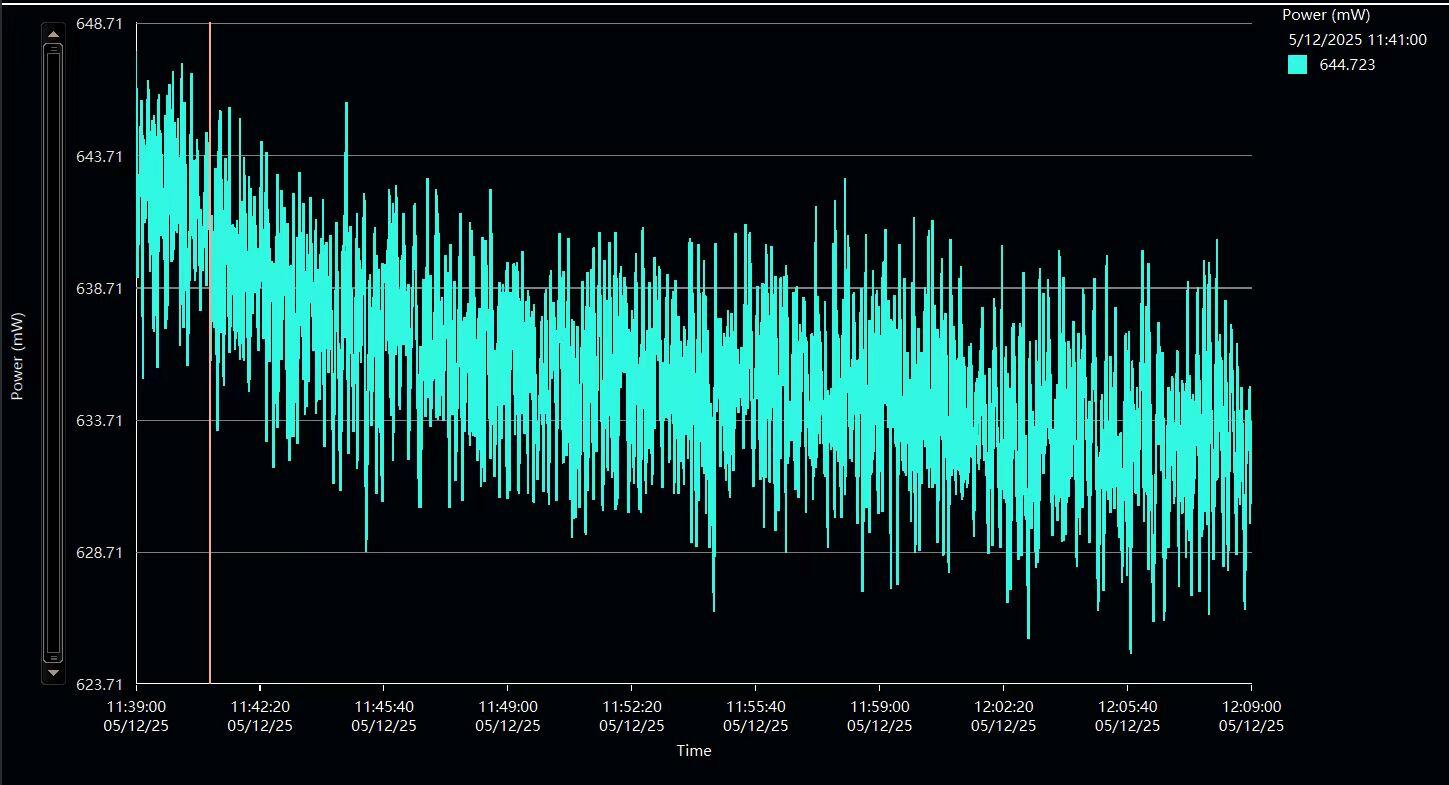This screenshot has height=785, width=1449.
Task: Click the 11:49:00 time tick label
Action: pos(507,707)
